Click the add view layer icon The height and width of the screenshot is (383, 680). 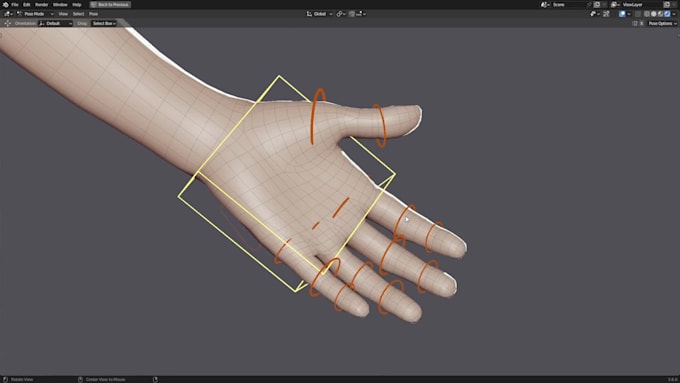coord(667,4)
